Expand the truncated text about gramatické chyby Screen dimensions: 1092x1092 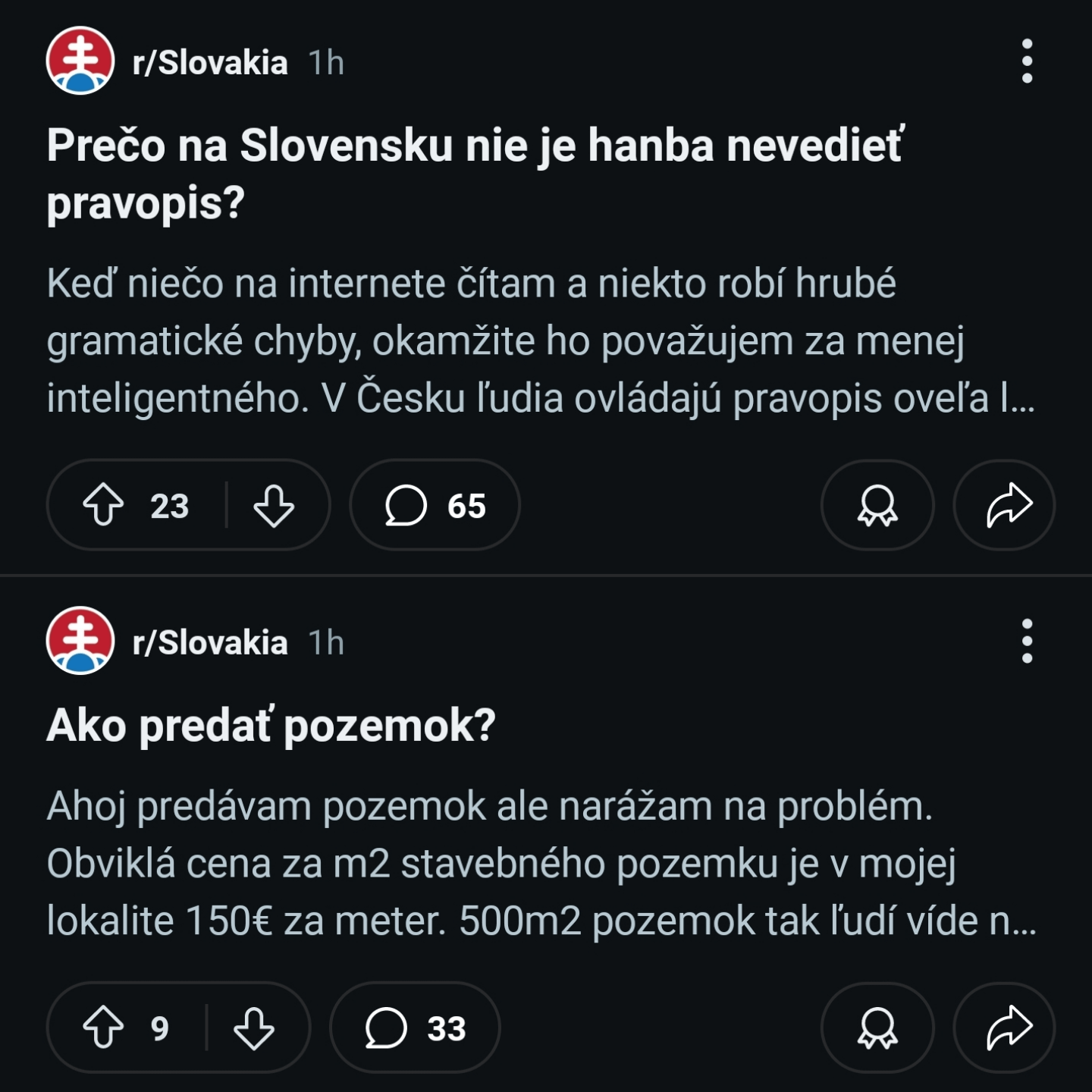click(x=541, y=340)
